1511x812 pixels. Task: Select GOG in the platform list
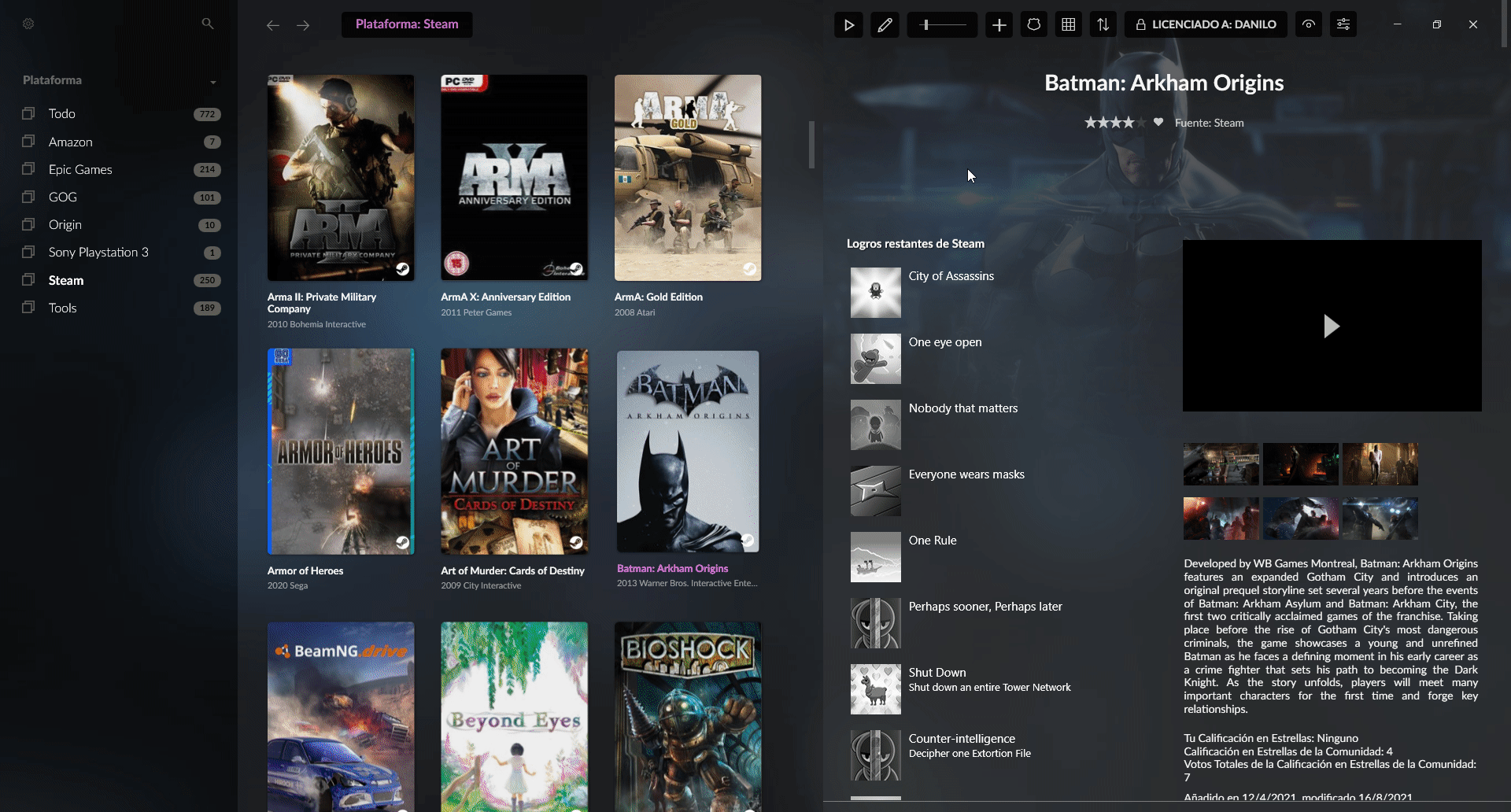tap(63, 197)
